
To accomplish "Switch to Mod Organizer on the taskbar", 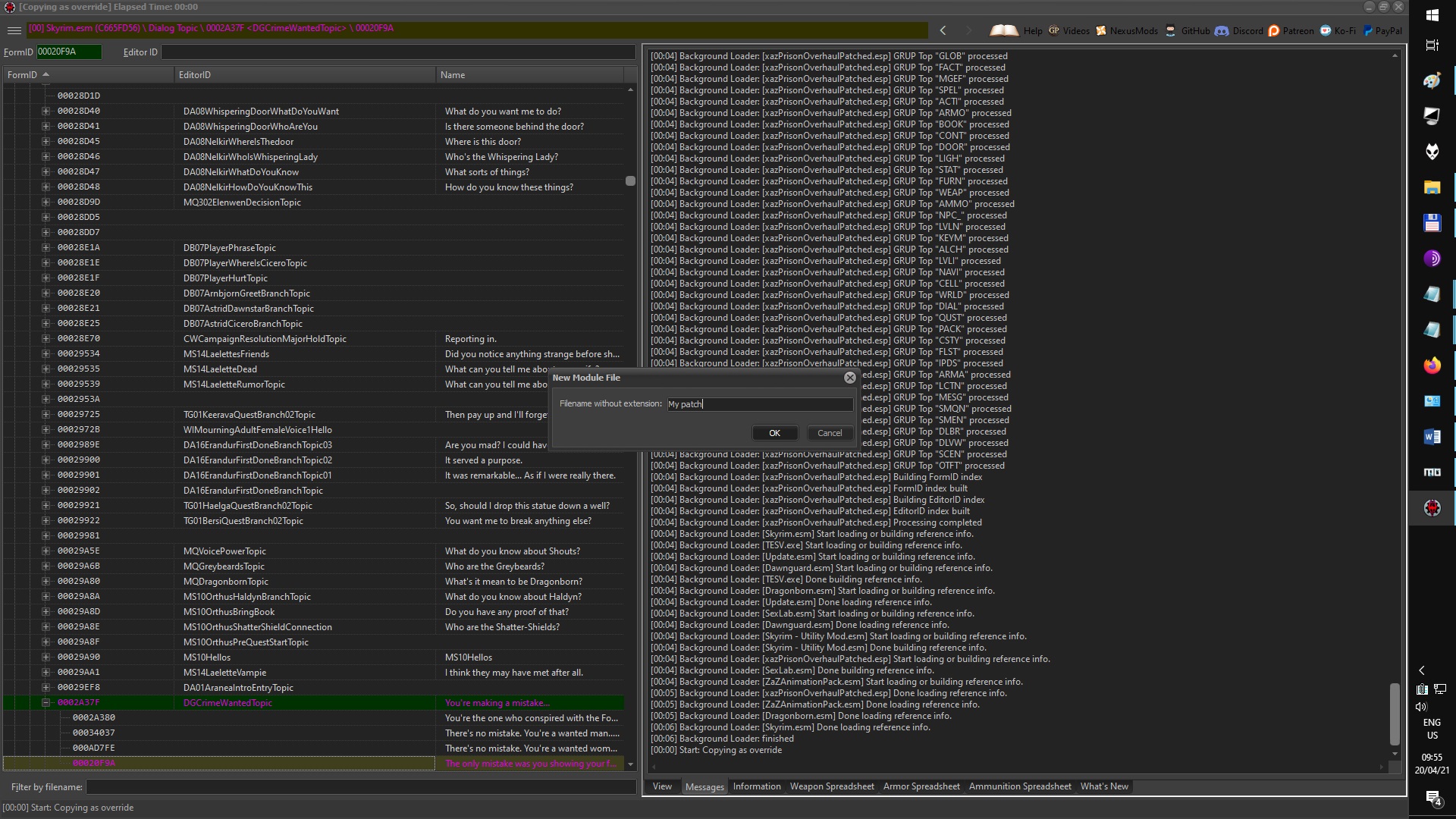I will 1432,472.
